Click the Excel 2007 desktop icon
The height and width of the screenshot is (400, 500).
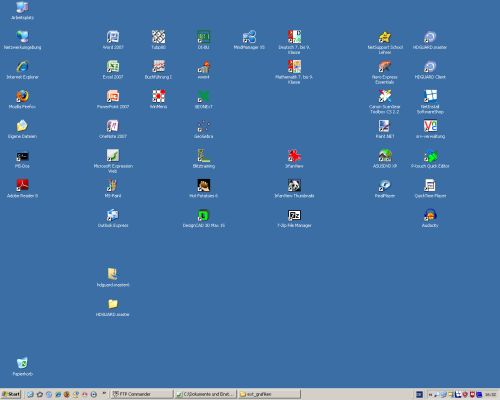[113, 66]
